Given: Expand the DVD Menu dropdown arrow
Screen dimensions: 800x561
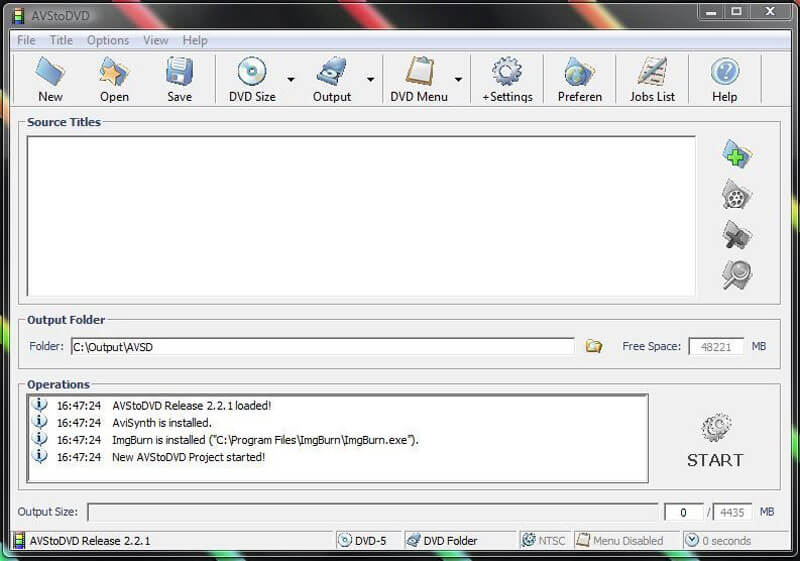Looking at the screenshot, I should click(458, 79).
